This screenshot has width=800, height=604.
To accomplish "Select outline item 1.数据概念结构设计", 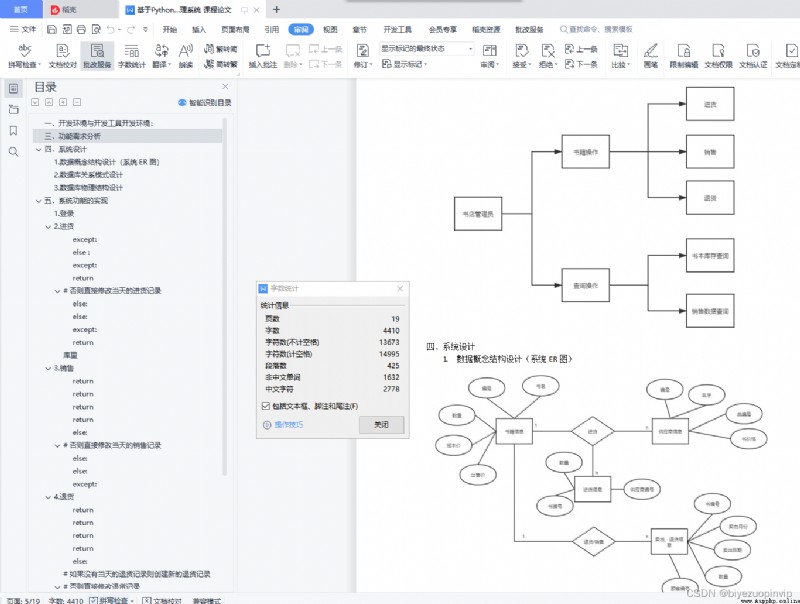I will coord(107,162).
